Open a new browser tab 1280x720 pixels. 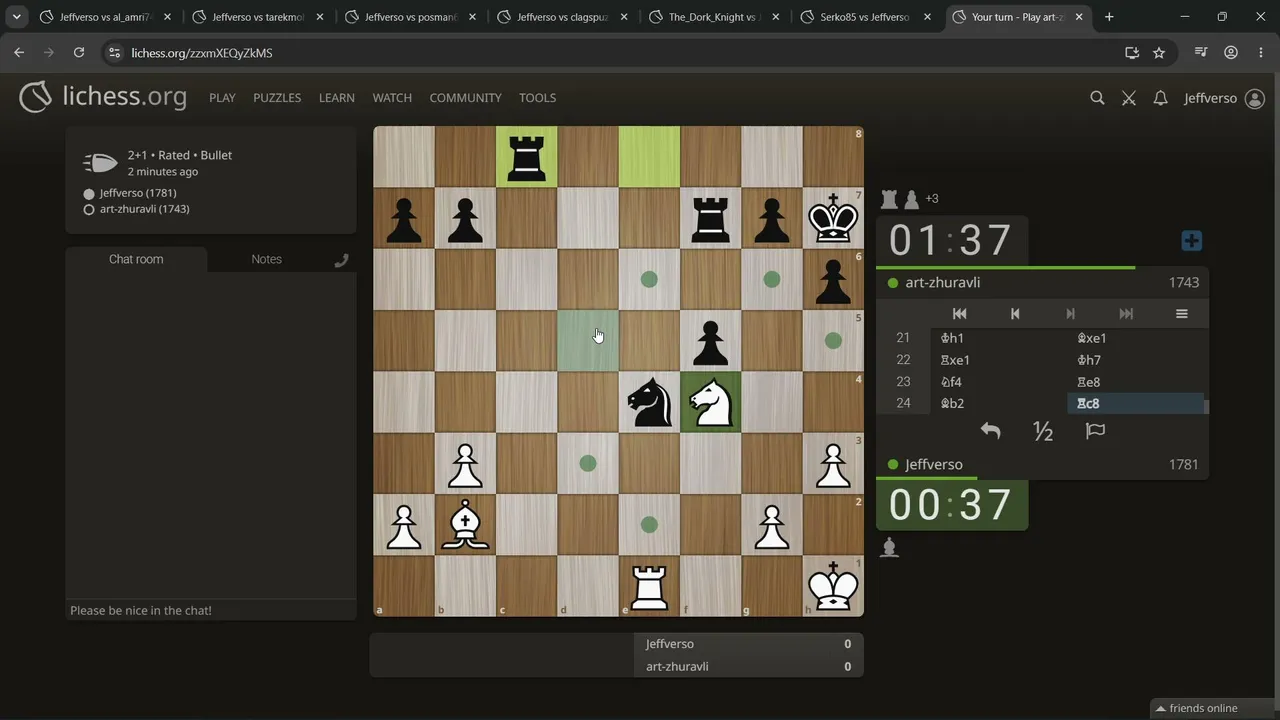1109,17
